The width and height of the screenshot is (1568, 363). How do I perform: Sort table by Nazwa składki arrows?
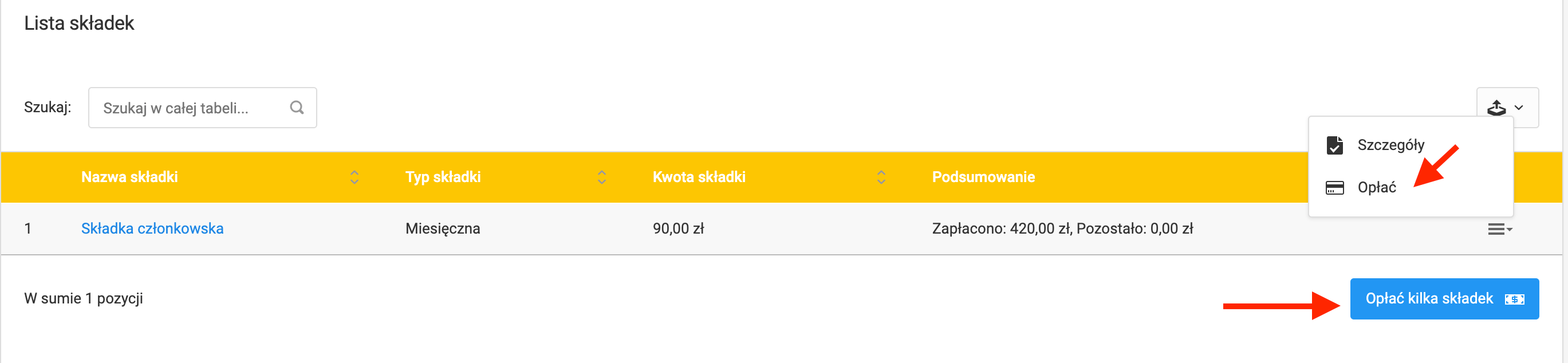point(354,177)
